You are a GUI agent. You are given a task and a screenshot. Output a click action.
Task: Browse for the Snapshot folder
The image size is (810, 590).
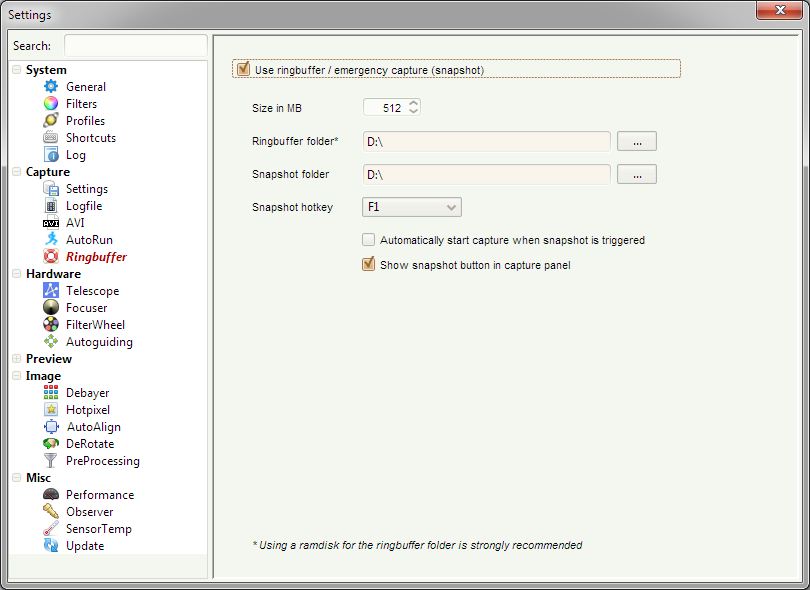point(637,174)
